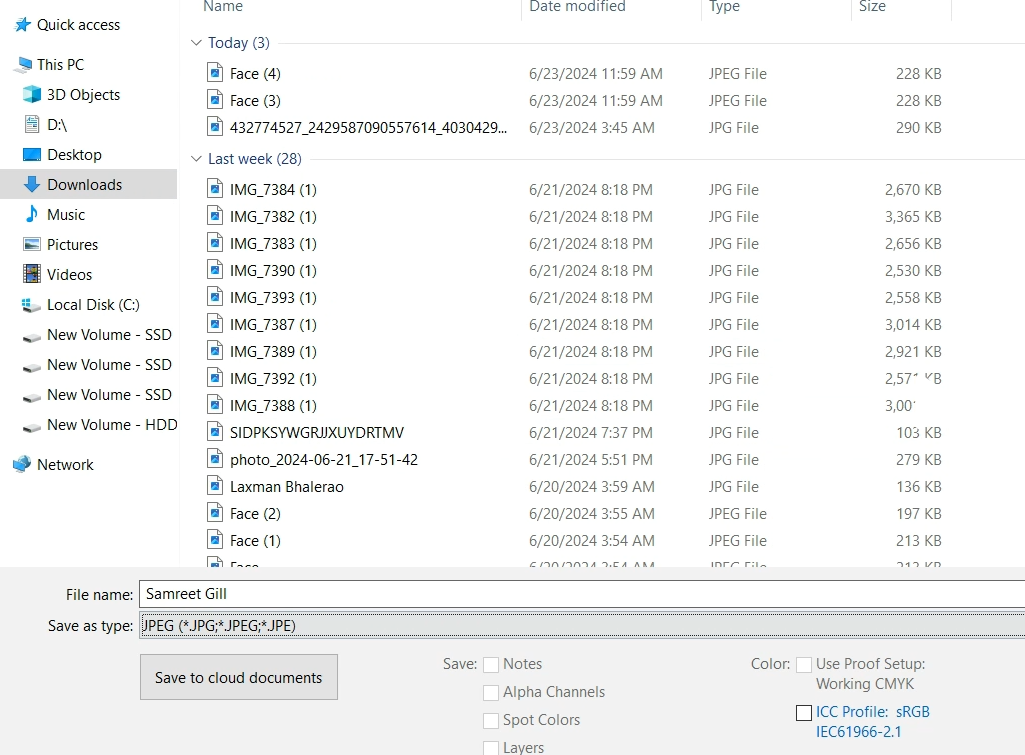Click the IMG_7384 (1) file icon
The width and height of the screenshot is (1025, 755).
(215, 189)
